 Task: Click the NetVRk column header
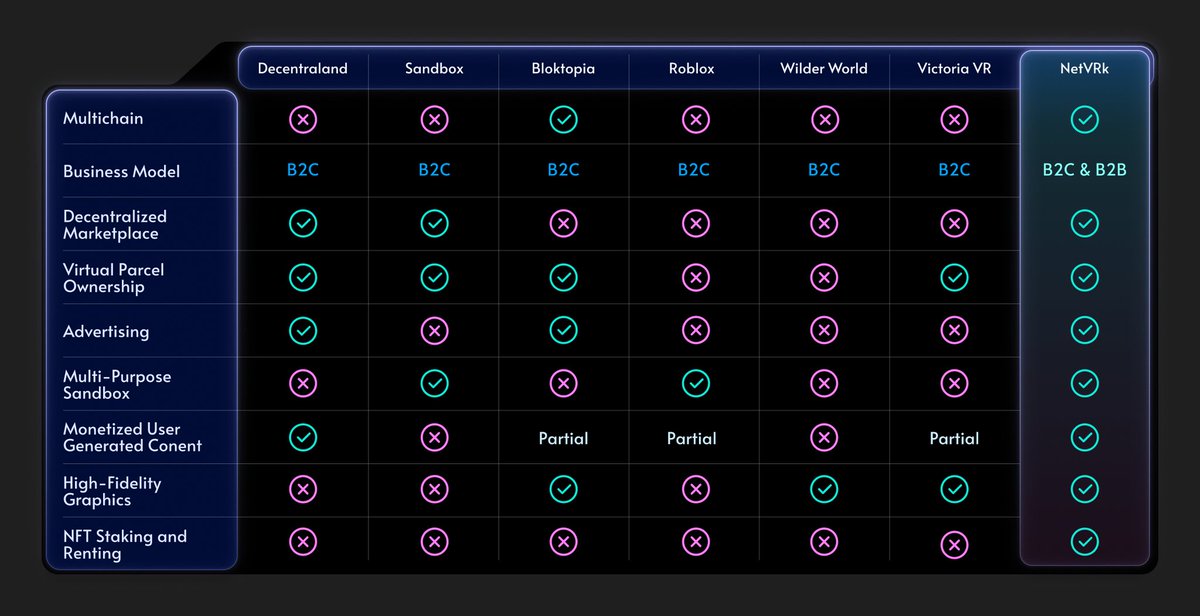[x=1085, y=69]
